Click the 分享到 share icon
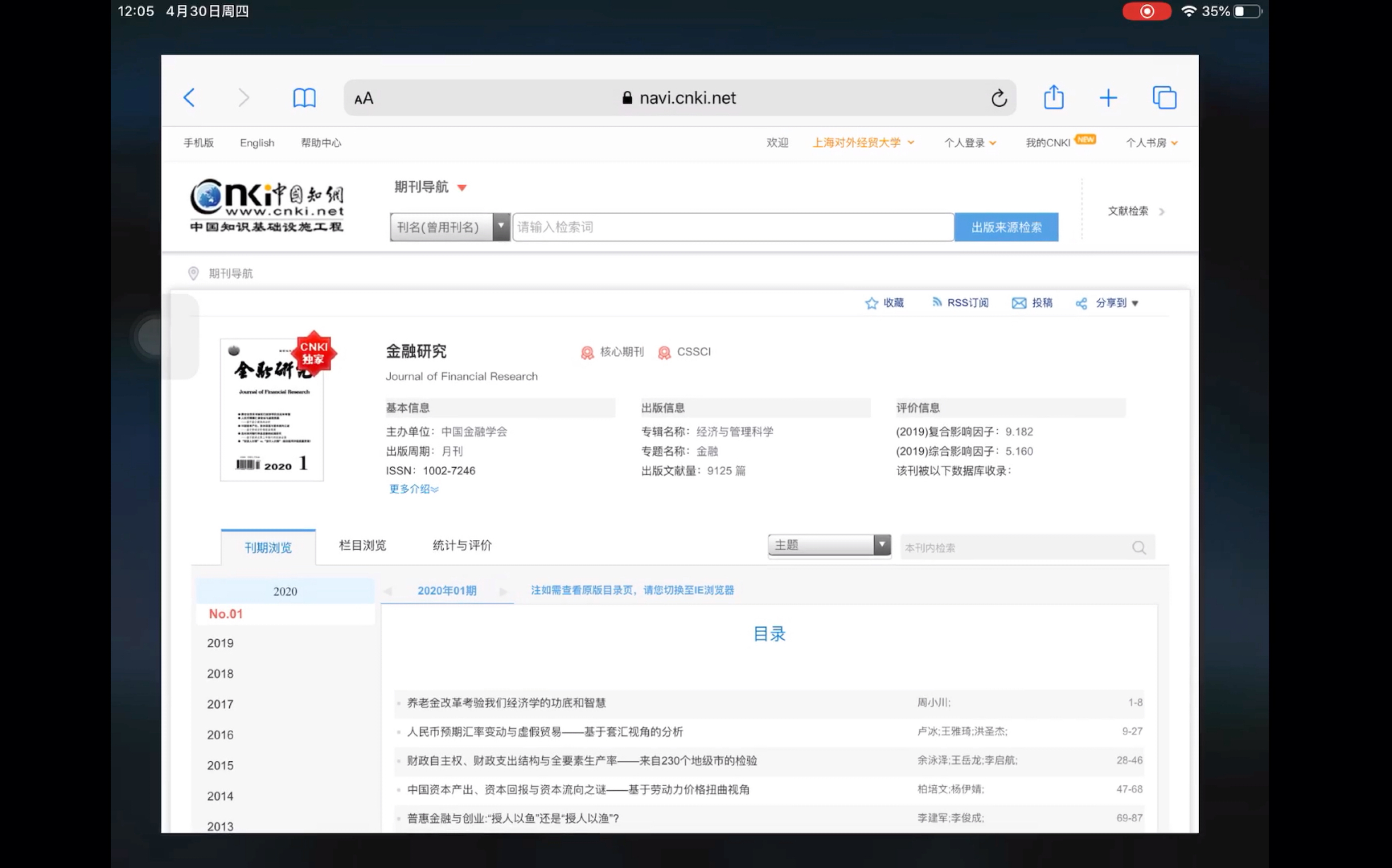Screen dimensions: 1392x868 pos(1081,304)
